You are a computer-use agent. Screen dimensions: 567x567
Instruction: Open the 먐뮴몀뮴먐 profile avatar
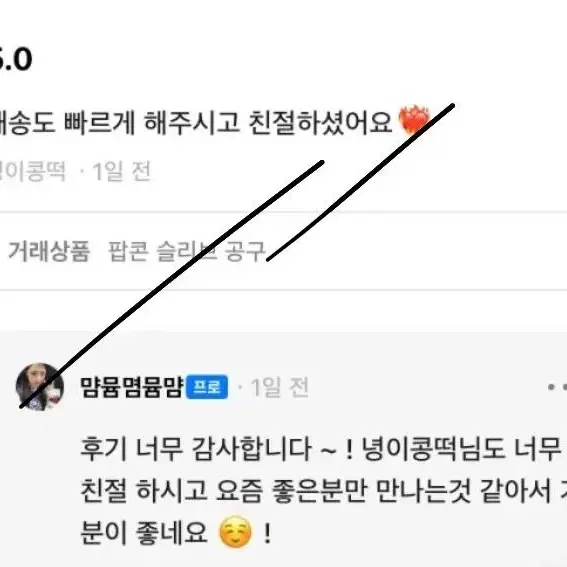coord(40,387)
